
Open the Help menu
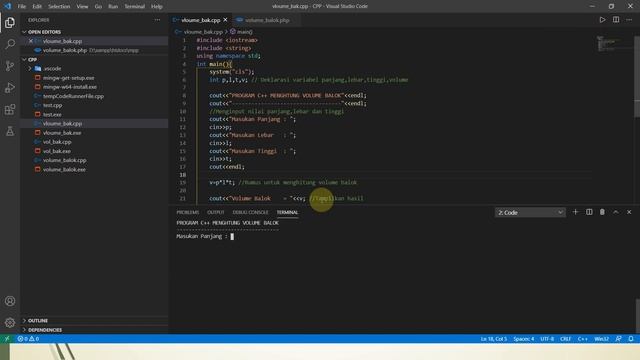pos(157,7)
